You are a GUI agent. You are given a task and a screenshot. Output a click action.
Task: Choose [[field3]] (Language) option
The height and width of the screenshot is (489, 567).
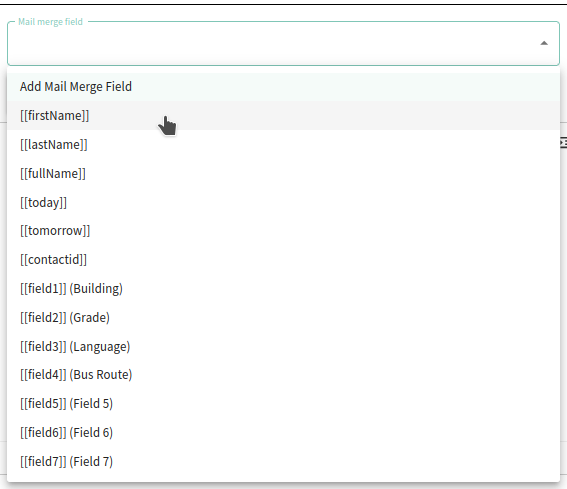tap(283, 346)
